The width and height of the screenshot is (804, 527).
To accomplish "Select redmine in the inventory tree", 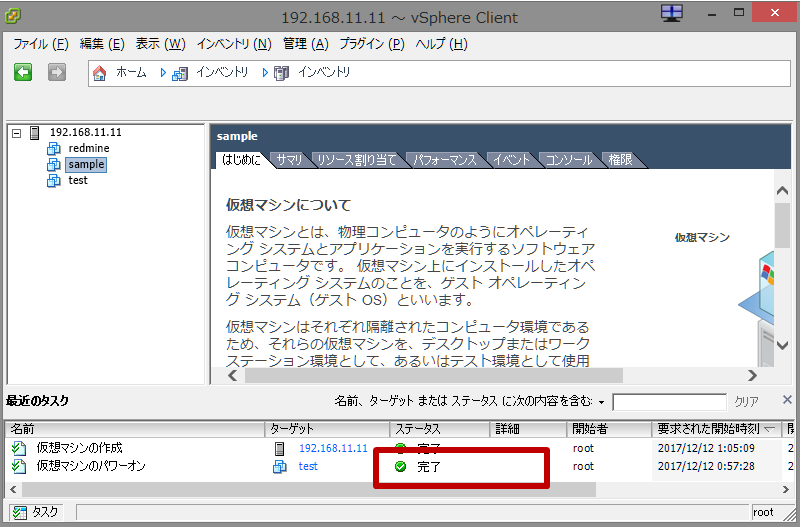I will [89, 149].
